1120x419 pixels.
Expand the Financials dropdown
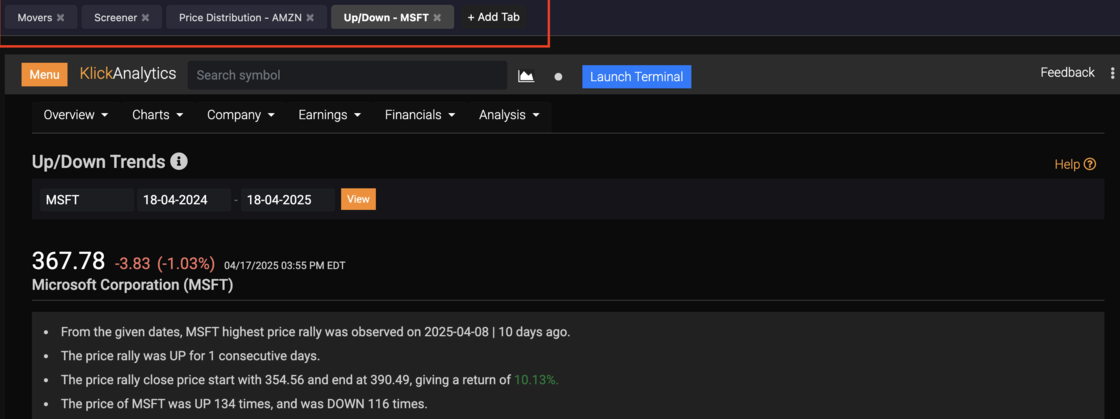point(419,115)
